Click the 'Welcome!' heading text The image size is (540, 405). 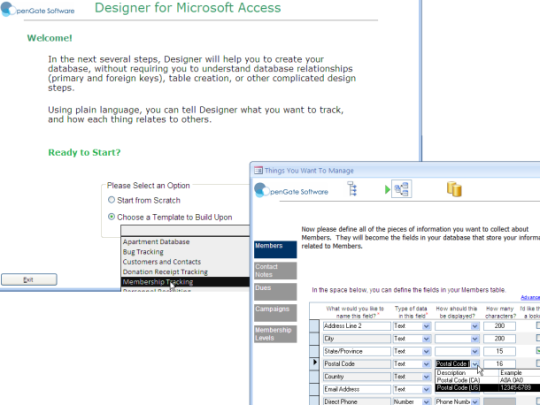(x=50, y=38)
